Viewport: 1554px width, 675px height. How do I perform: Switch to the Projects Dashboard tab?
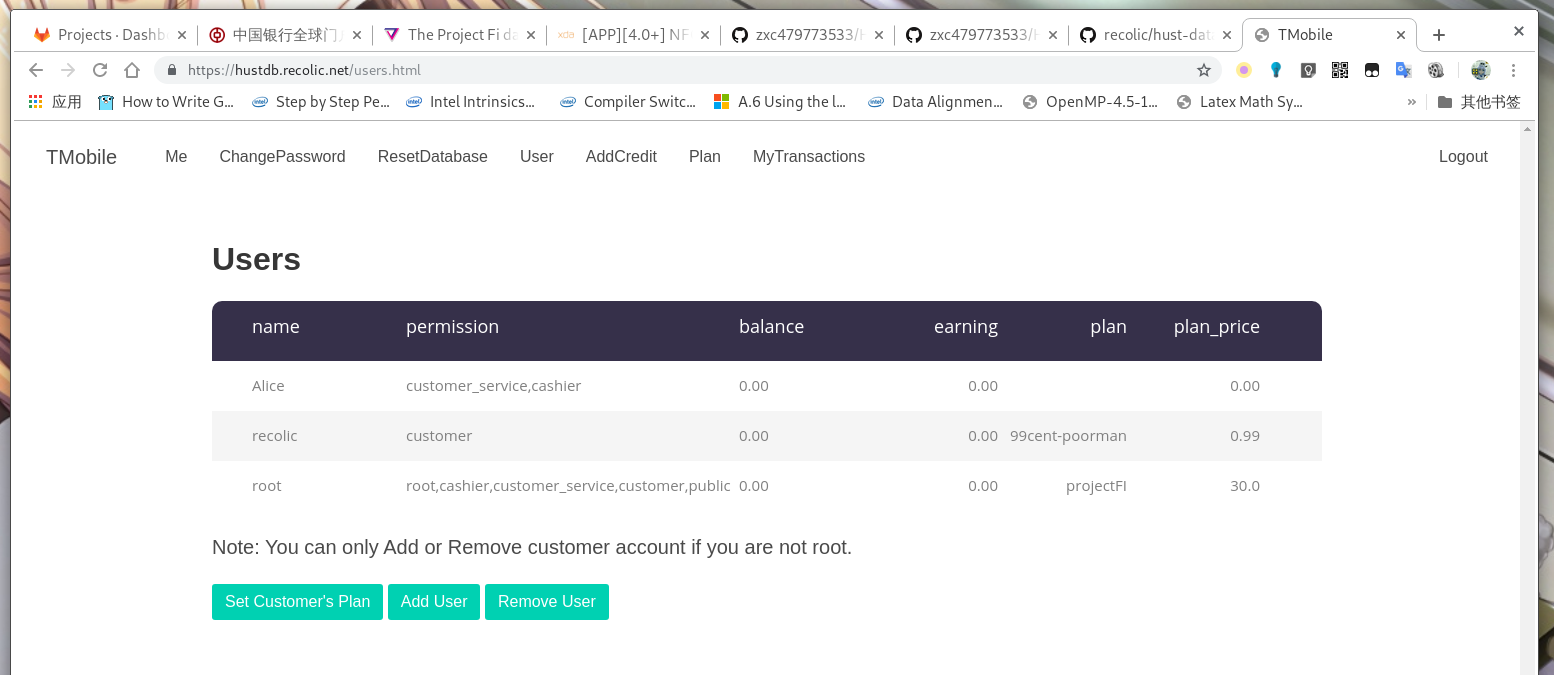100,35
